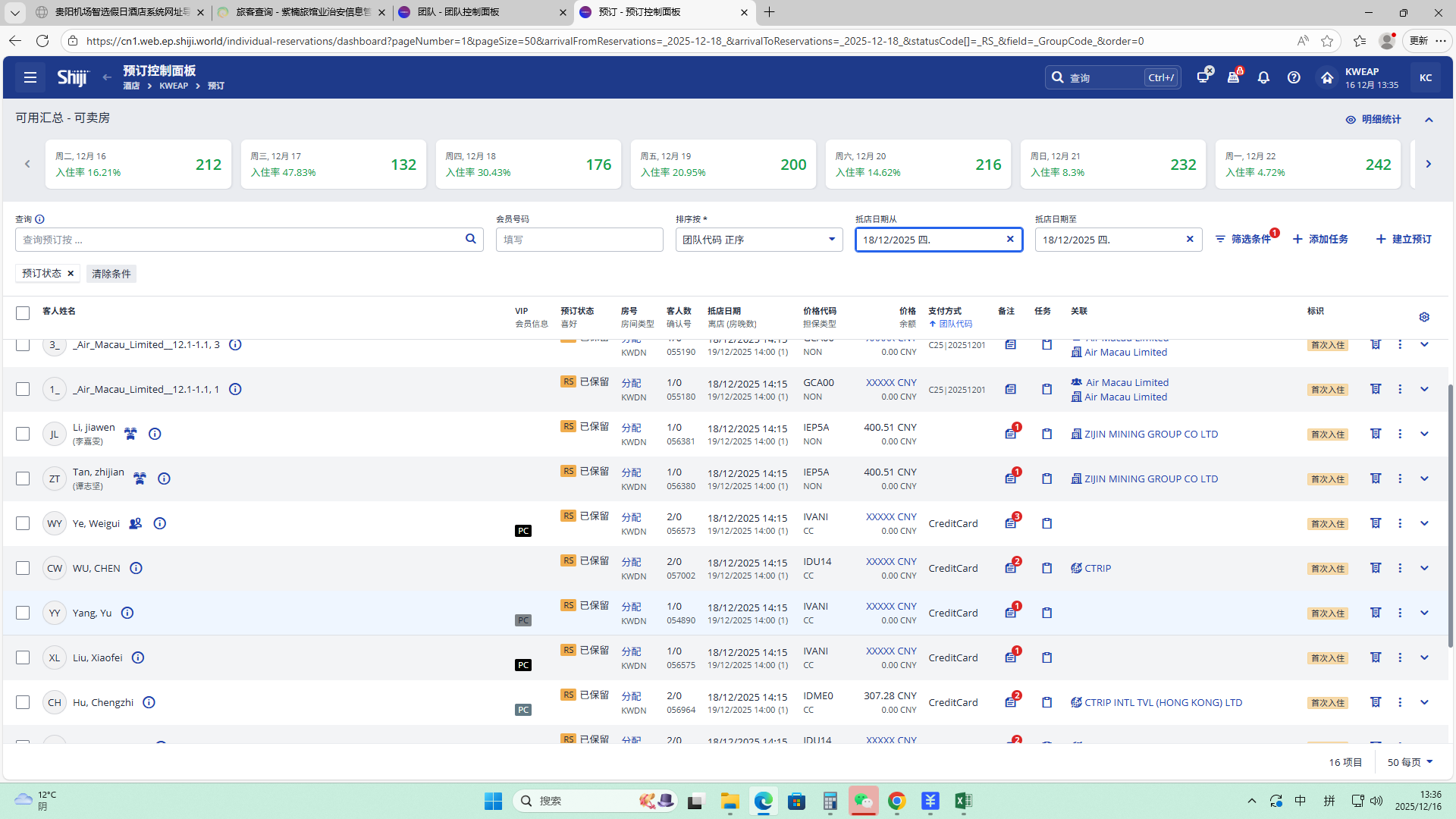Open three-dot menu for Yang, Yu
Image resolution: width=1456 pixels, height=819 pixels.
pyautogui.click(x=1400, y=613)
